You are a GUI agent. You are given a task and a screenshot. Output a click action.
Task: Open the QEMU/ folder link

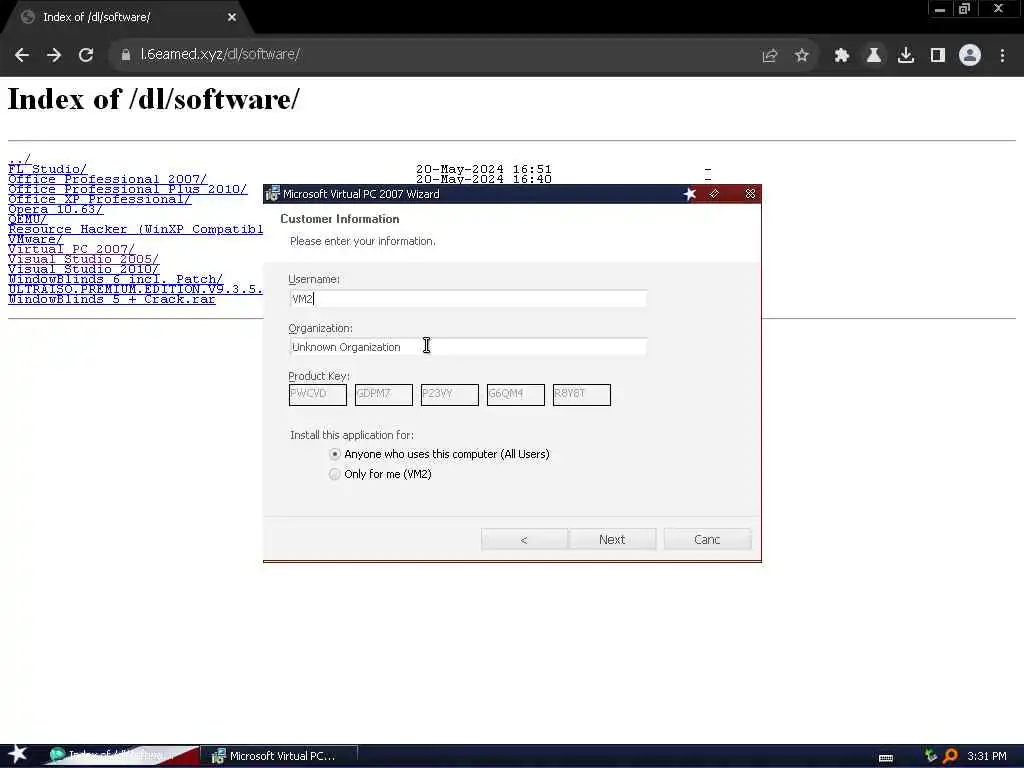tap(27, 219)
